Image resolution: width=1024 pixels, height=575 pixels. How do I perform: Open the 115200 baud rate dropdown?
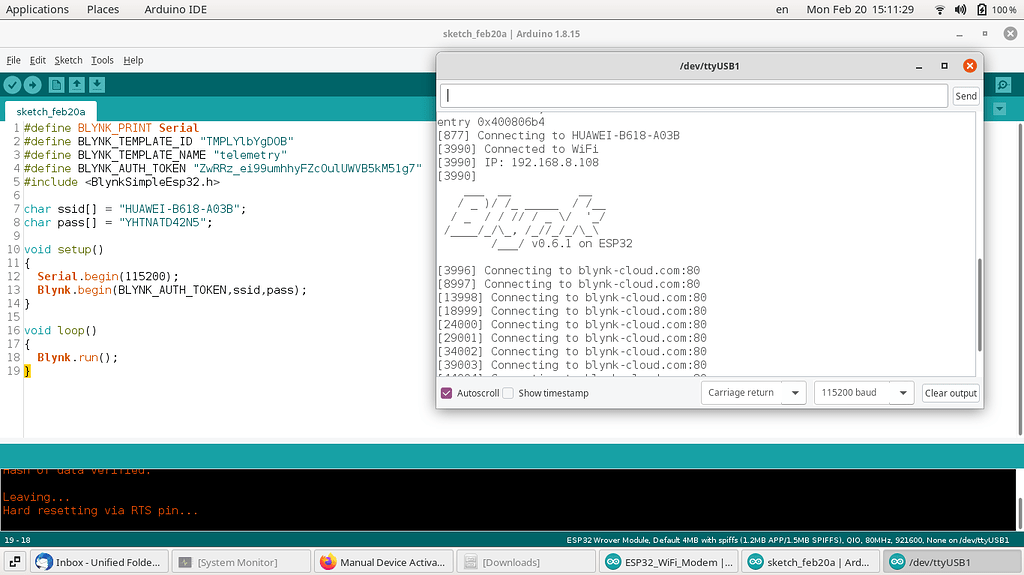click(x=863, y=393)
